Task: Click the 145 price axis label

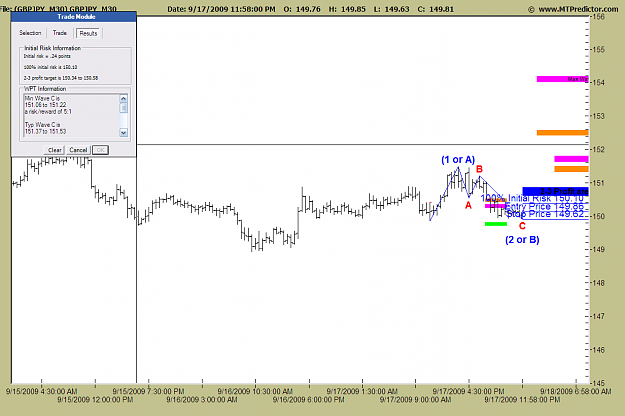Action: point(598,383)
